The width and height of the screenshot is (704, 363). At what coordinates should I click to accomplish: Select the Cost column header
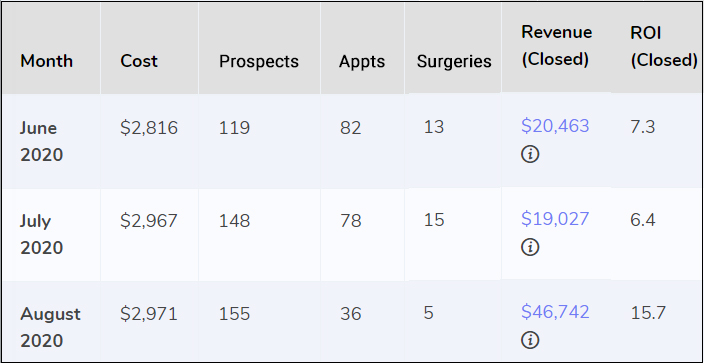click(139, 61)
